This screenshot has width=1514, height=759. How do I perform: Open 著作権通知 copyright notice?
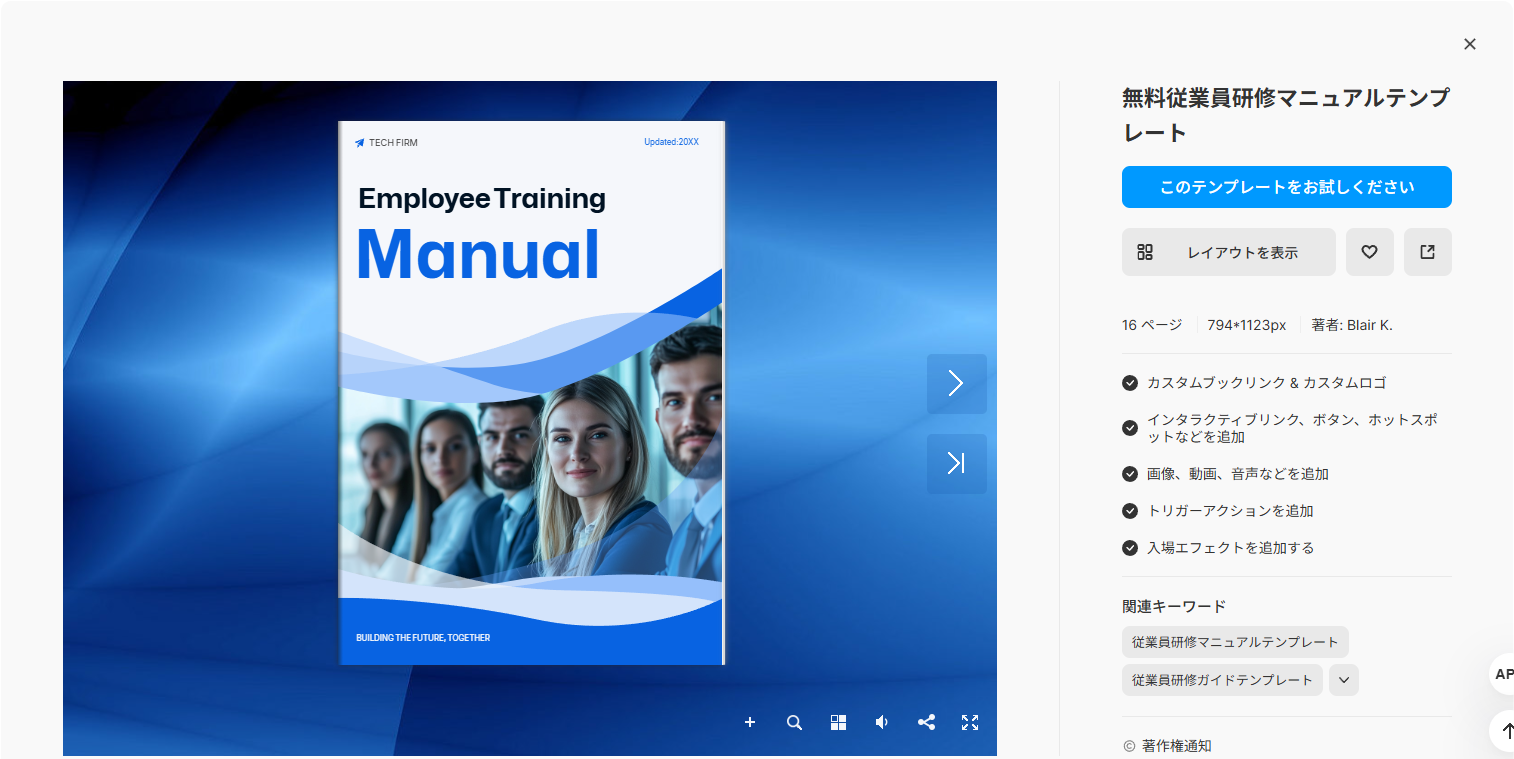click(1168, 746)
